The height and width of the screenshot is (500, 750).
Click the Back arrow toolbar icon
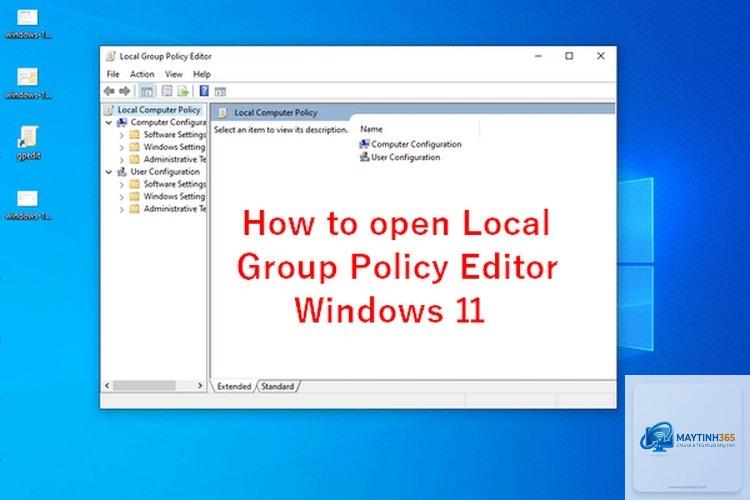coord(109,91)
